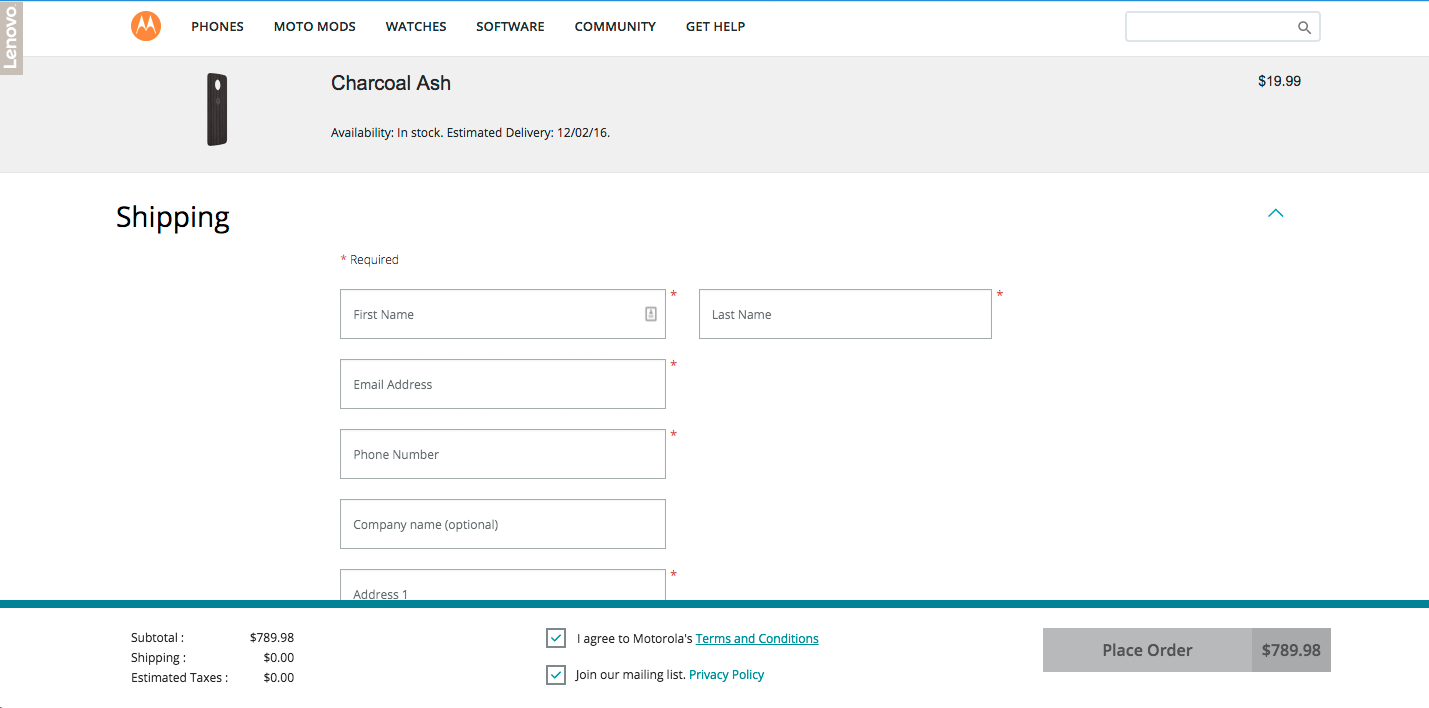Image resolution: width=1429 pixels, height=708 pixels.
Task: Click the Place Order button
Action: 1186,650
